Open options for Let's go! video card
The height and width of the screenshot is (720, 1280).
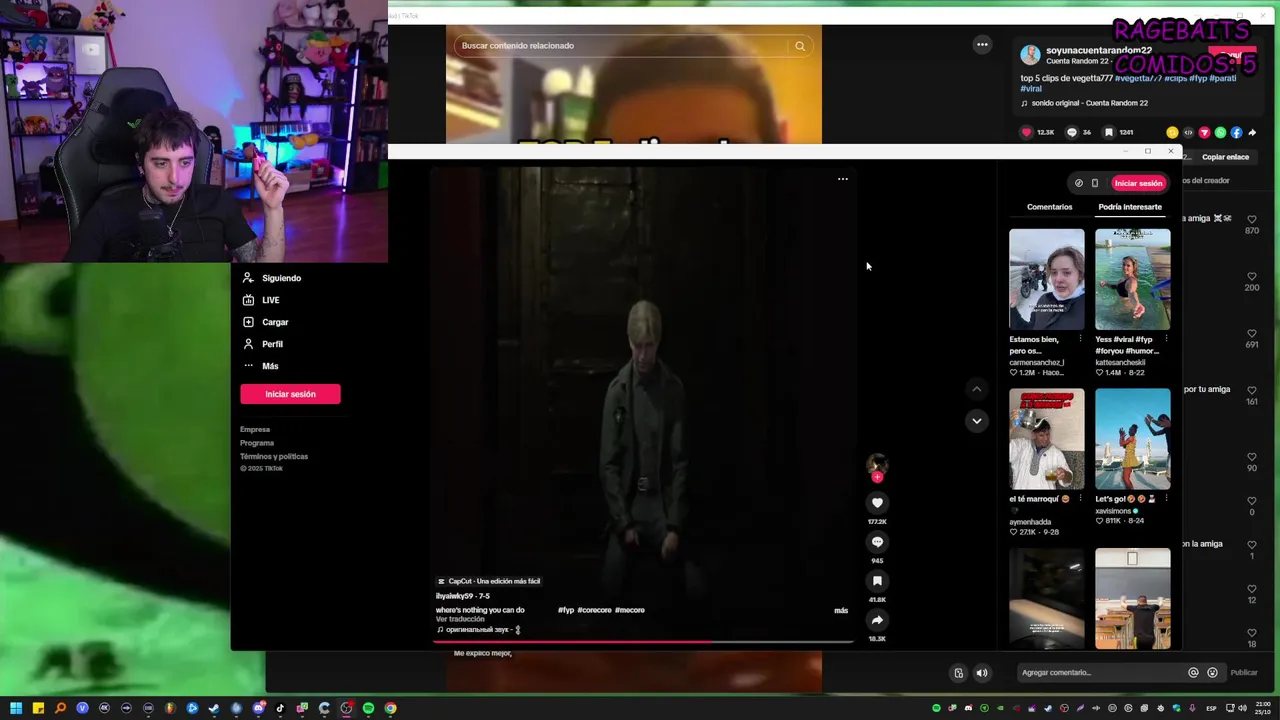tap(1166, 499)
